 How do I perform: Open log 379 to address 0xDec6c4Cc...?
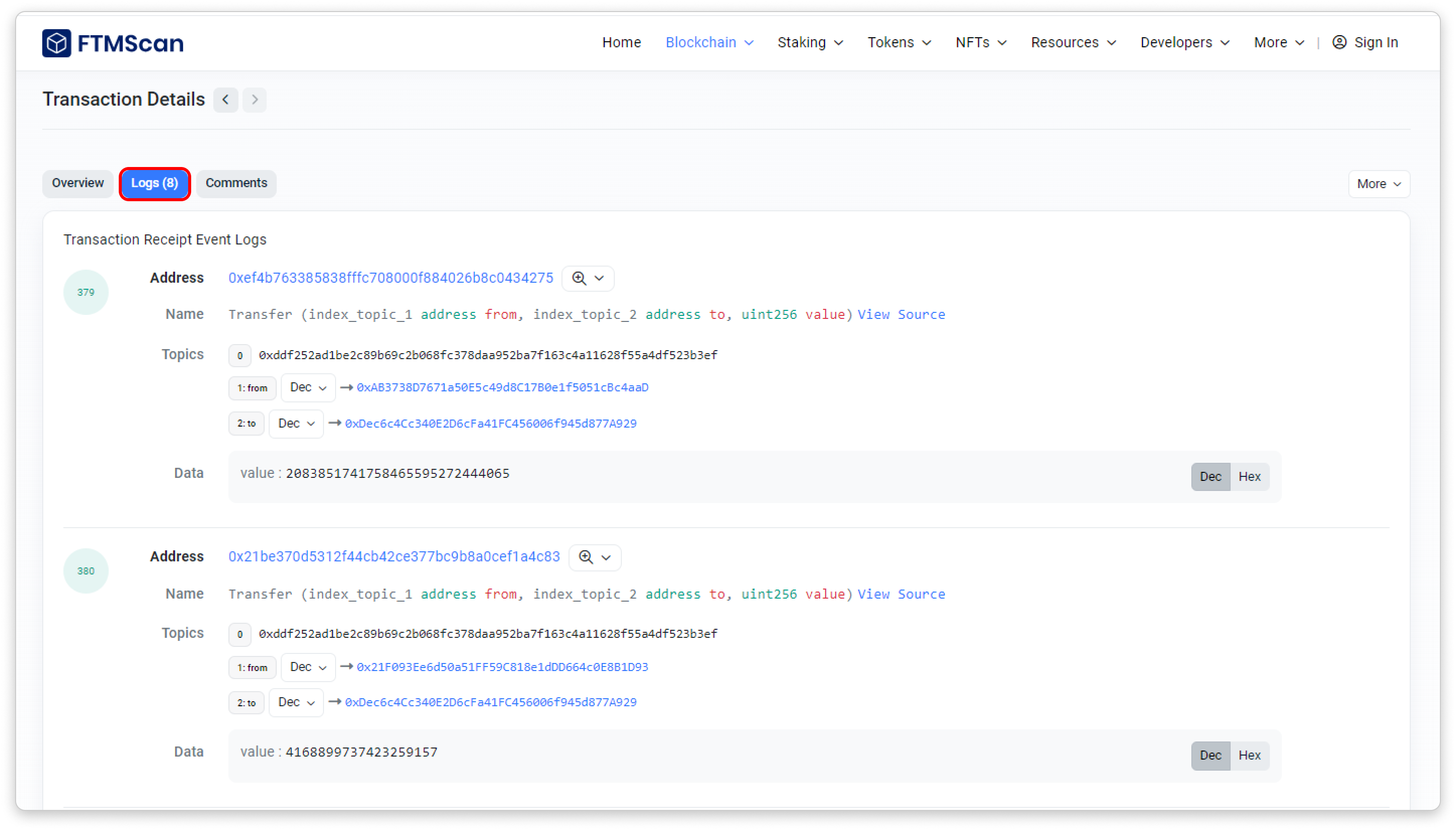click(x=490, y=424)
